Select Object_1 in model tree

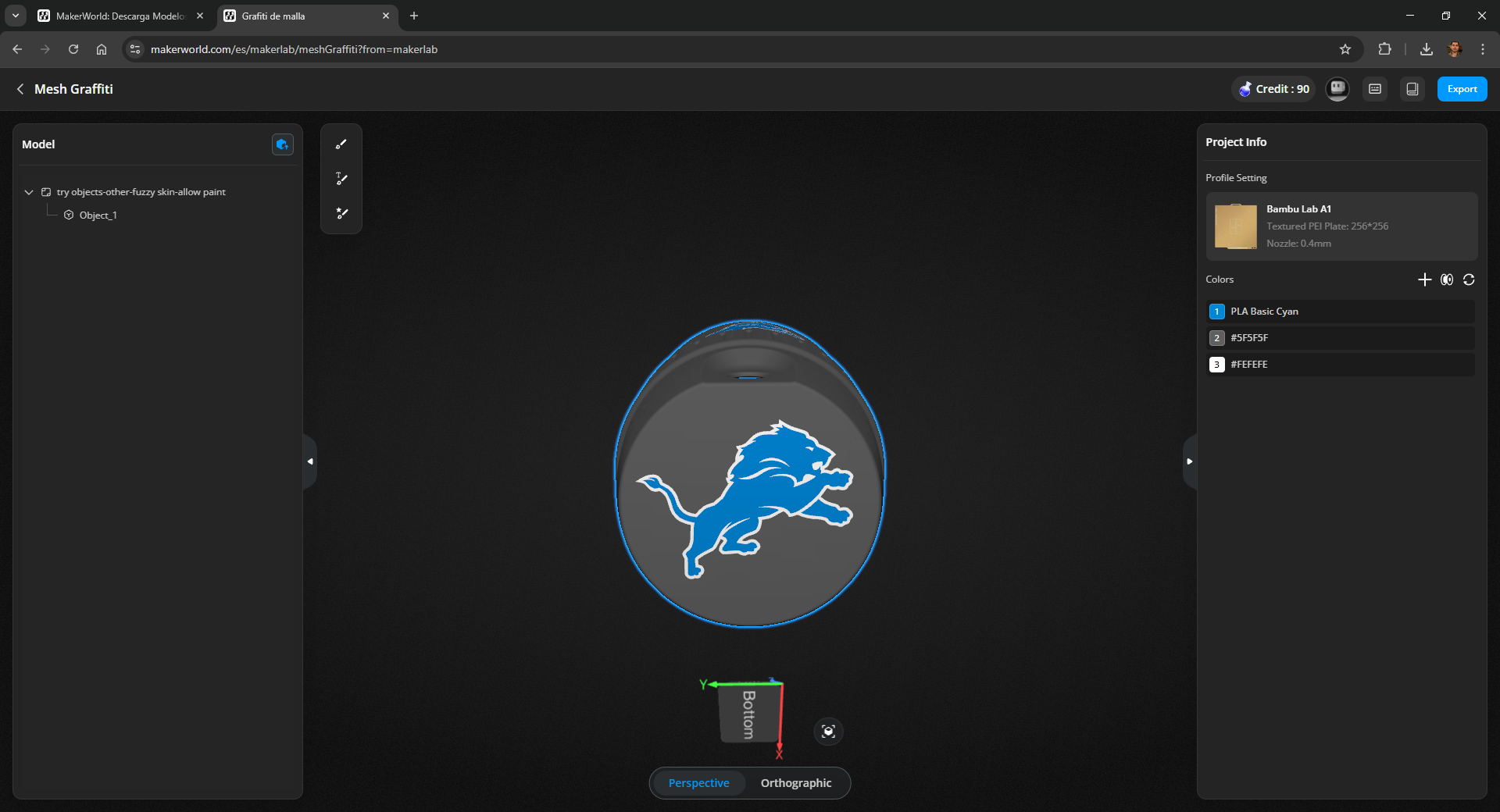98,215
